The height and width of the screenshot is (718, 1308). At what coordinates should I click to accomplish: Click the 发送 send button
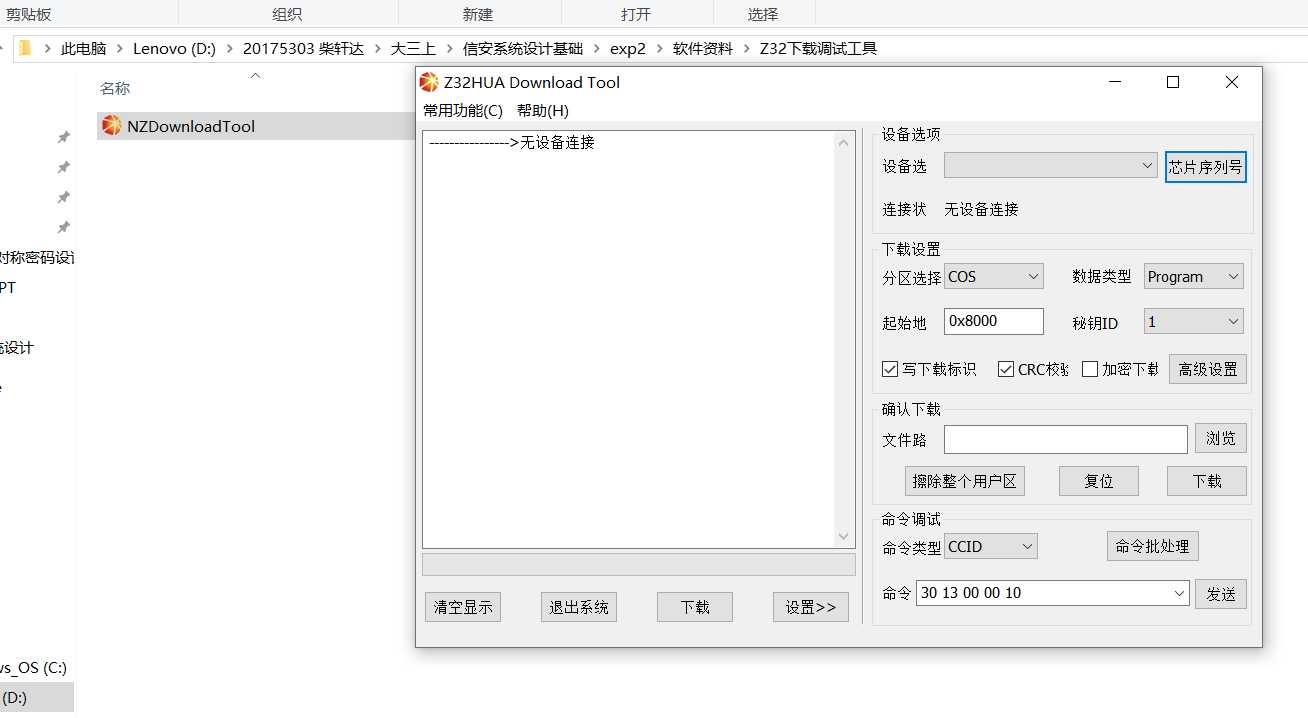click(x=1221, y=594)
